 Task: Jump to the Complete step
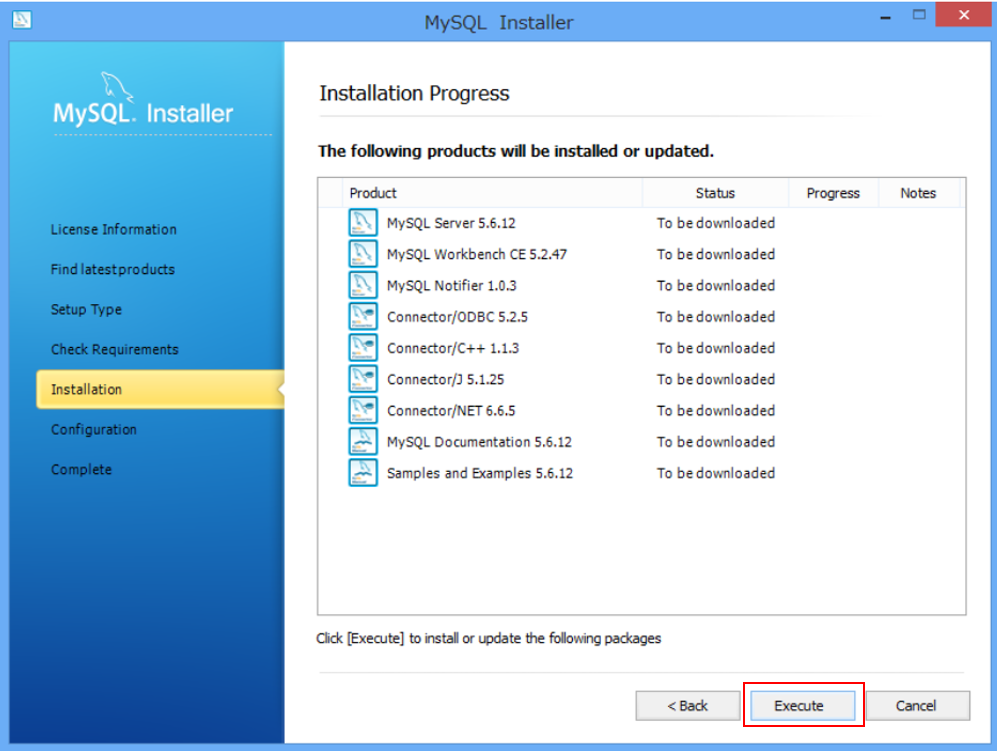81,470
